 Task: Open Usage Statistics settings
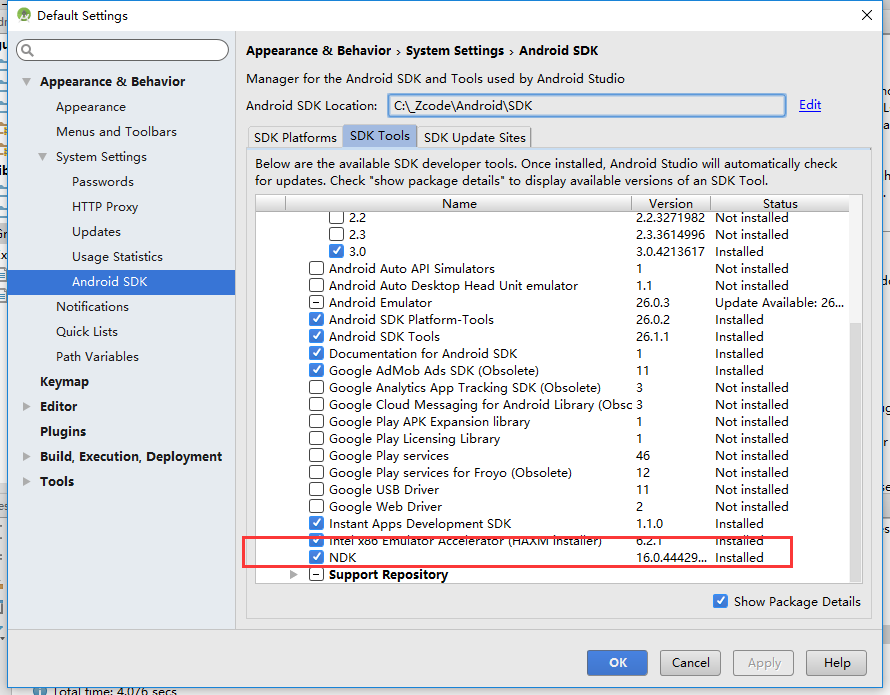coord(117,257)
